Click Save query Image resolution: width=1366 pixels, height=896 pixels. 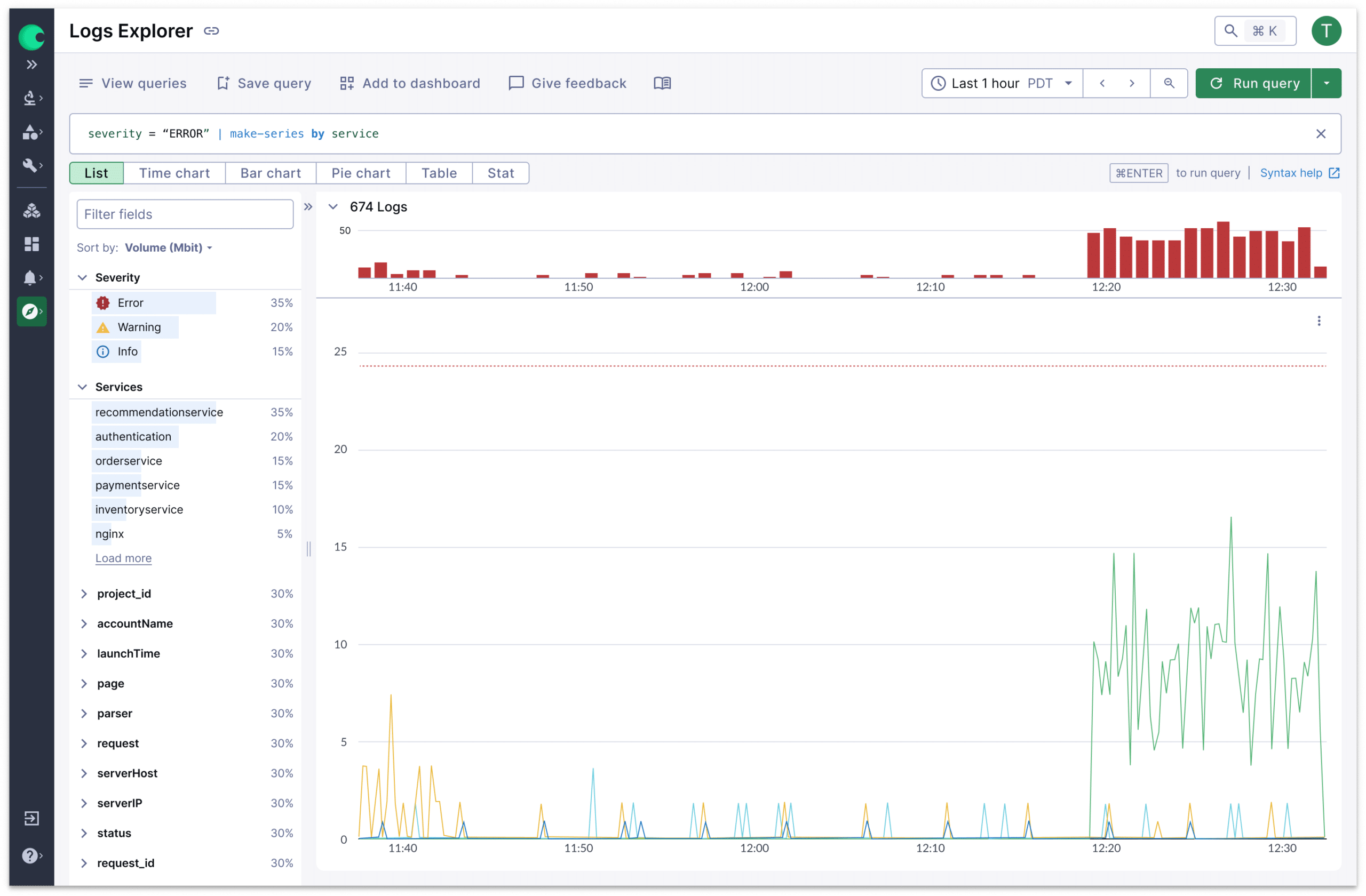[x=264, y=83]
